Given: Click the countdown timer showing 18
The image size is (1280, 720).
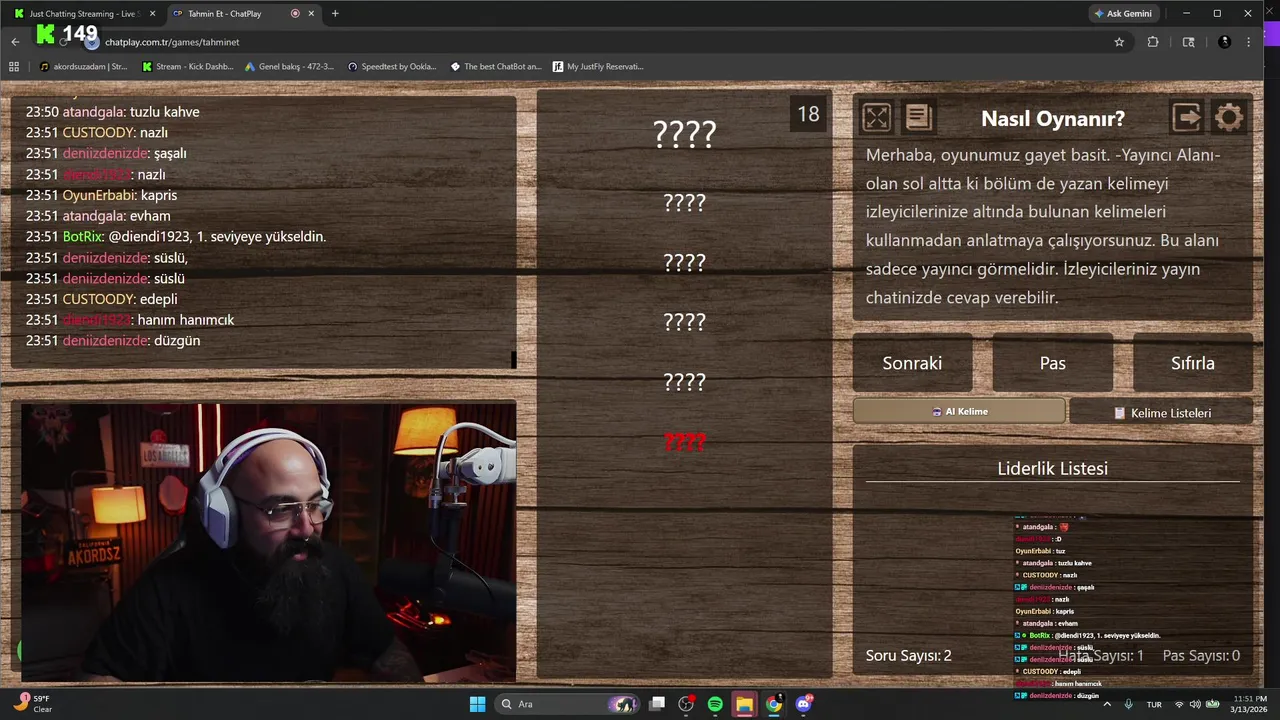Looking at the screenshot, I should pos(808,114).
